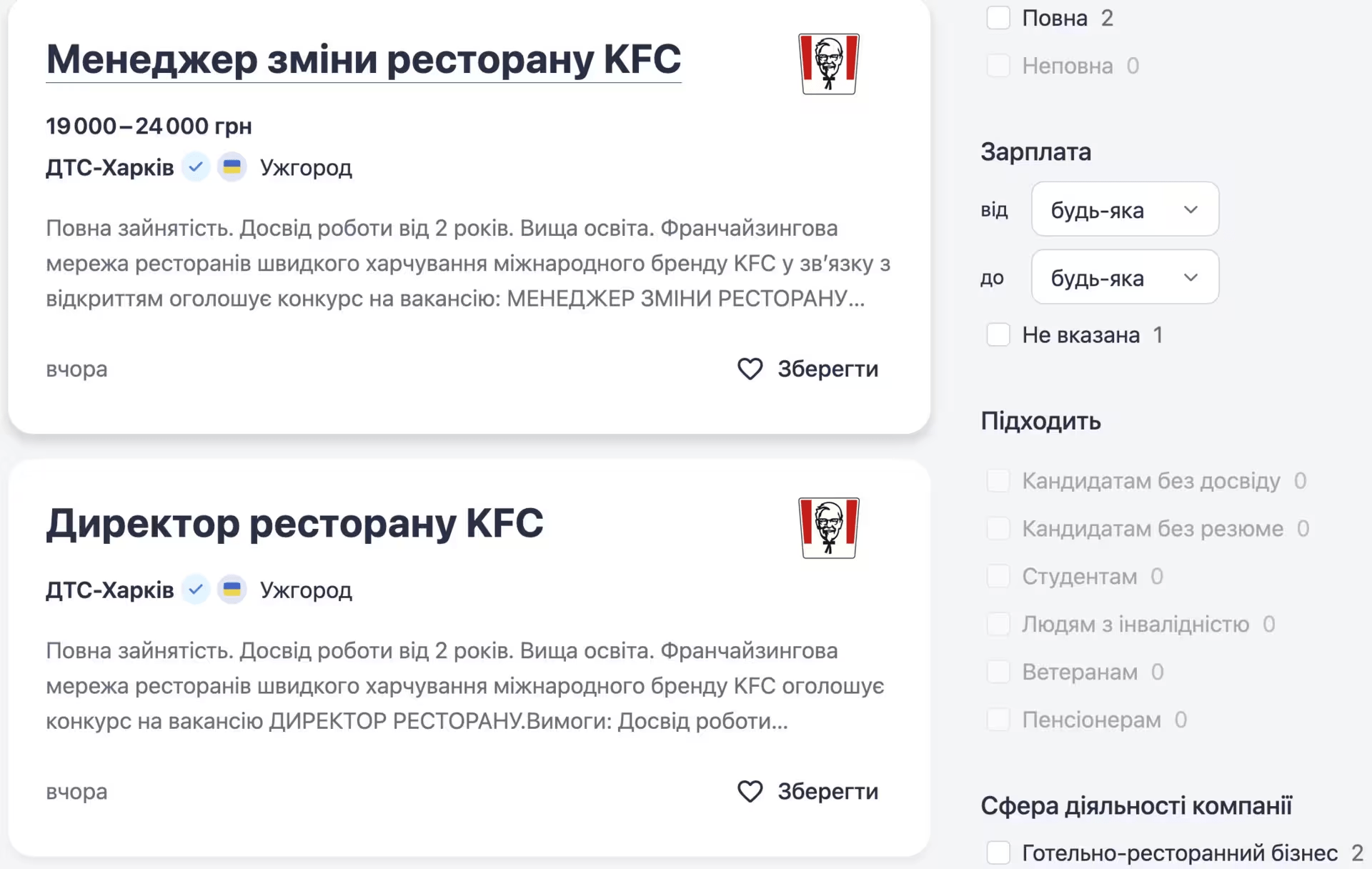Open the salary до dropdown
This screenshot has height=869, width=1372.
[1124, 277]
